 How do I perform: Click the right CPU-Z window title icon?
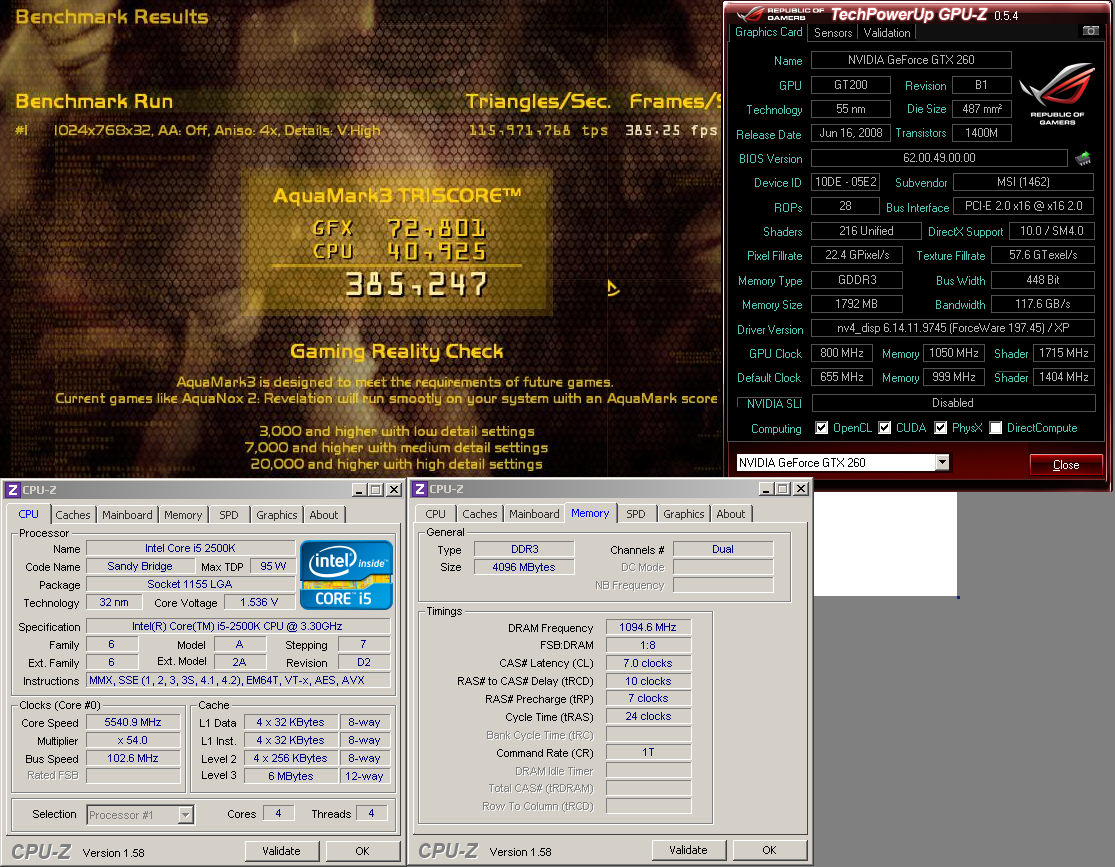tap(420, 489)
